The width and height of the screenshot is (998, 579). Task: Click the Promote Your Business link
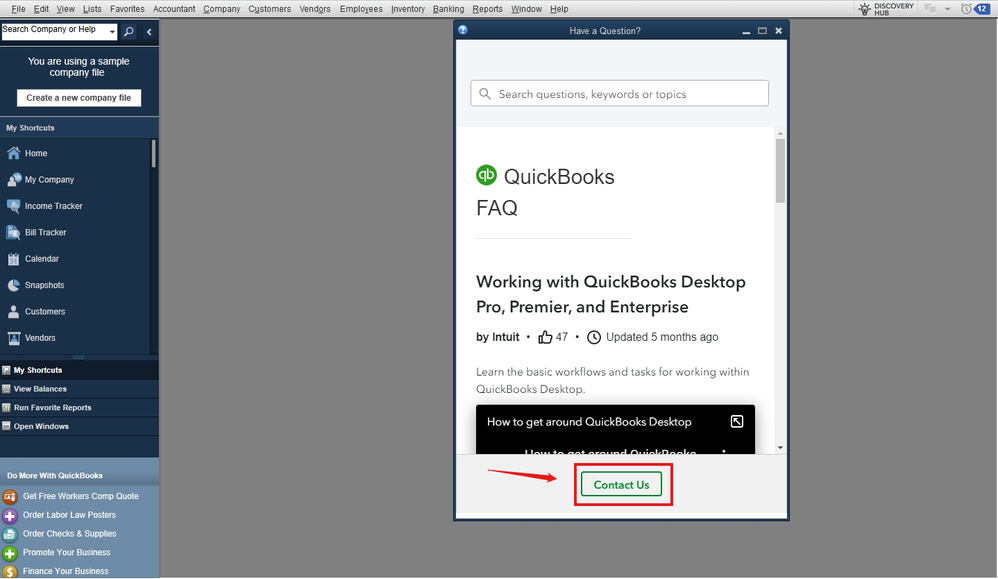tap(66, 552)
